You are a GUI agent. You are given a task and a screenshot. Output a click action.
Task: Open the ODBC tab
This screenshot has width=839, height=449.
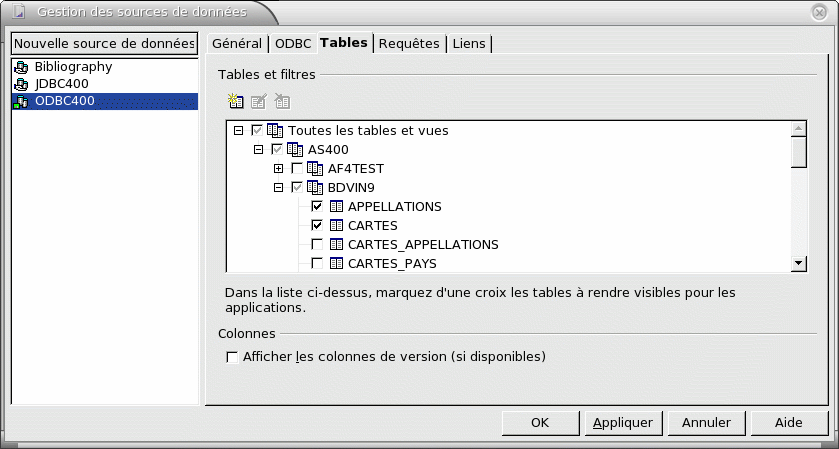[293, 43]
